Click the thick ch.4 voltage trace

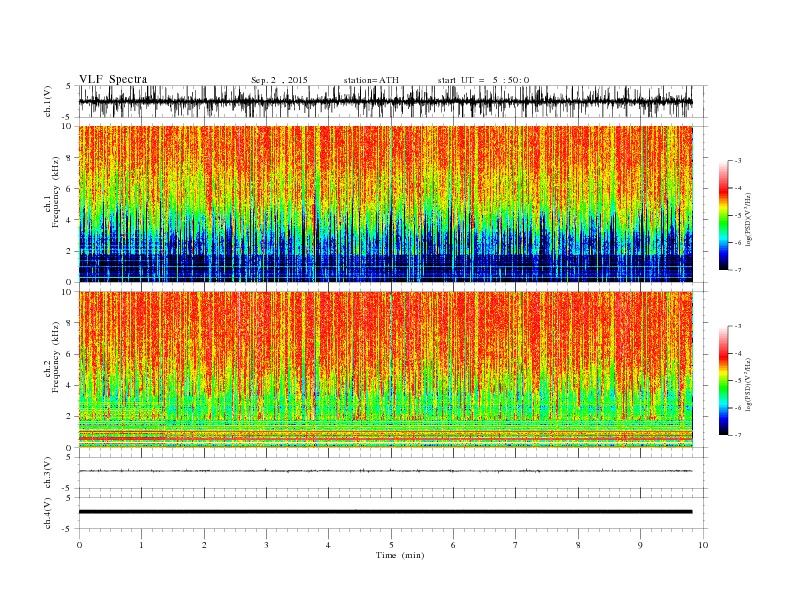pyautogui.click(x=386, y=512)
